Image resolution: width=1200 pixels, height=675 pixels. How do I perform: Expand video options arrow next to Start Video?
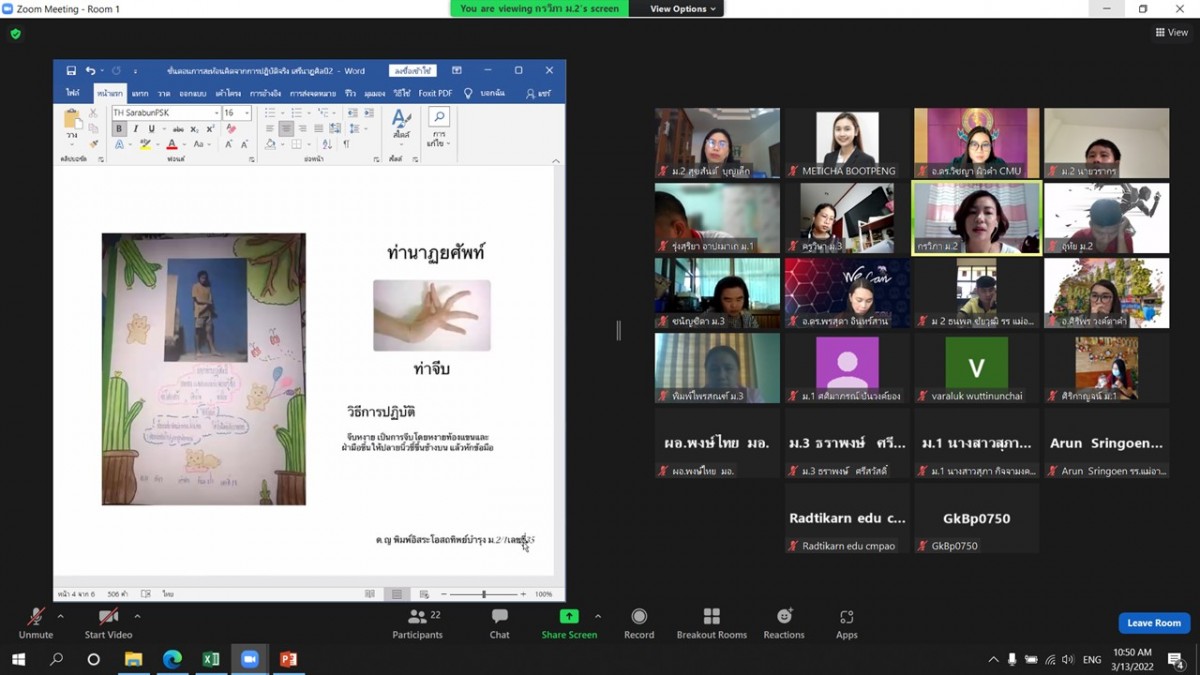[x=137, y=616]
